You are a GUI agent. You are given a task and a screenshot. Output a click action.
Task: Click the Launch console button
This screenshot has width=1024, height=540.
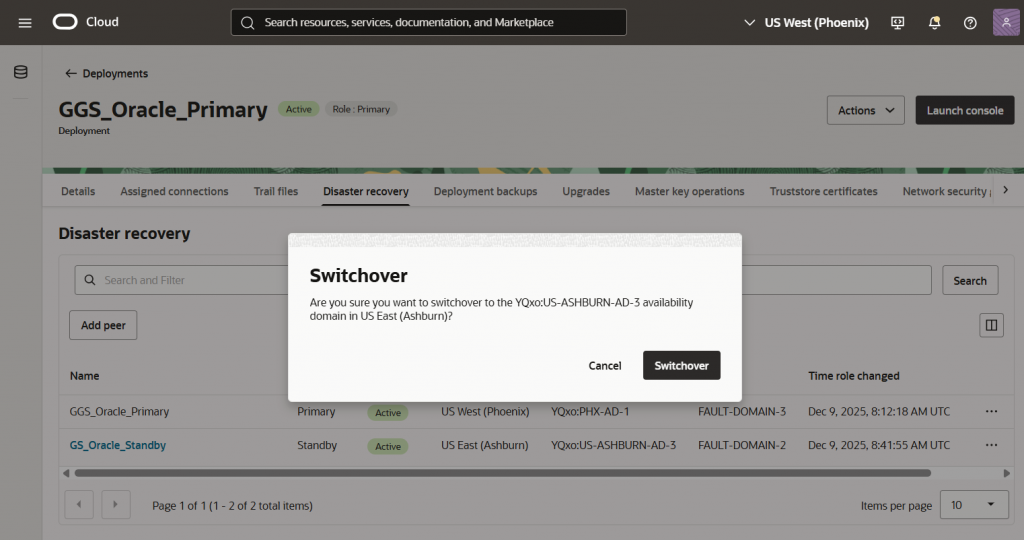tap(965, 110)
